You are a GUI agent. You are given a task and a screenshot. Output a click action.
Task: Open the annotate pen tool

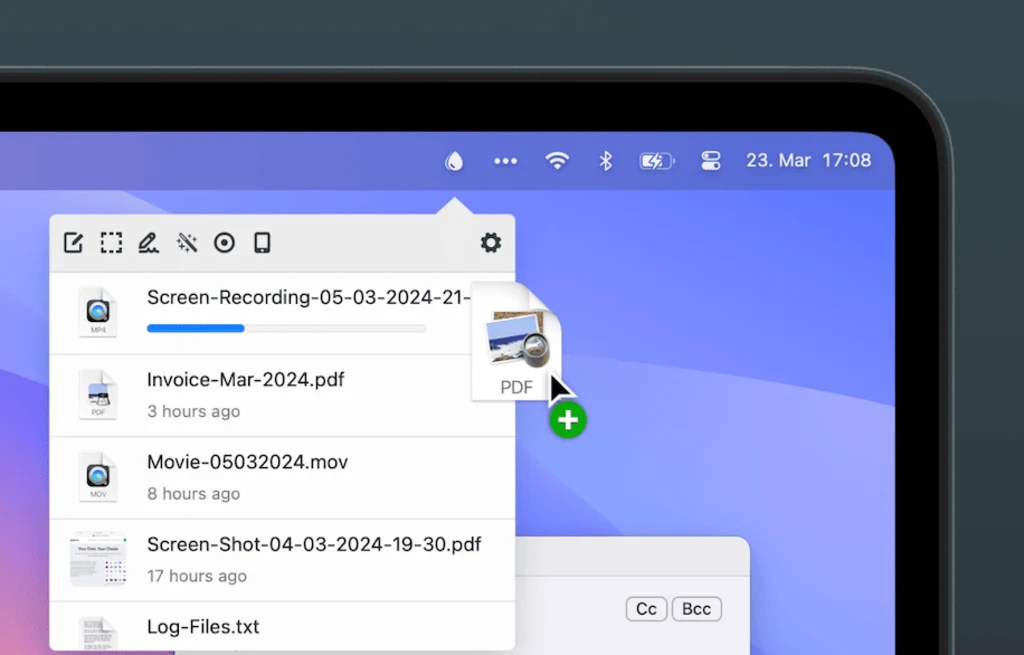coord(149,243)
